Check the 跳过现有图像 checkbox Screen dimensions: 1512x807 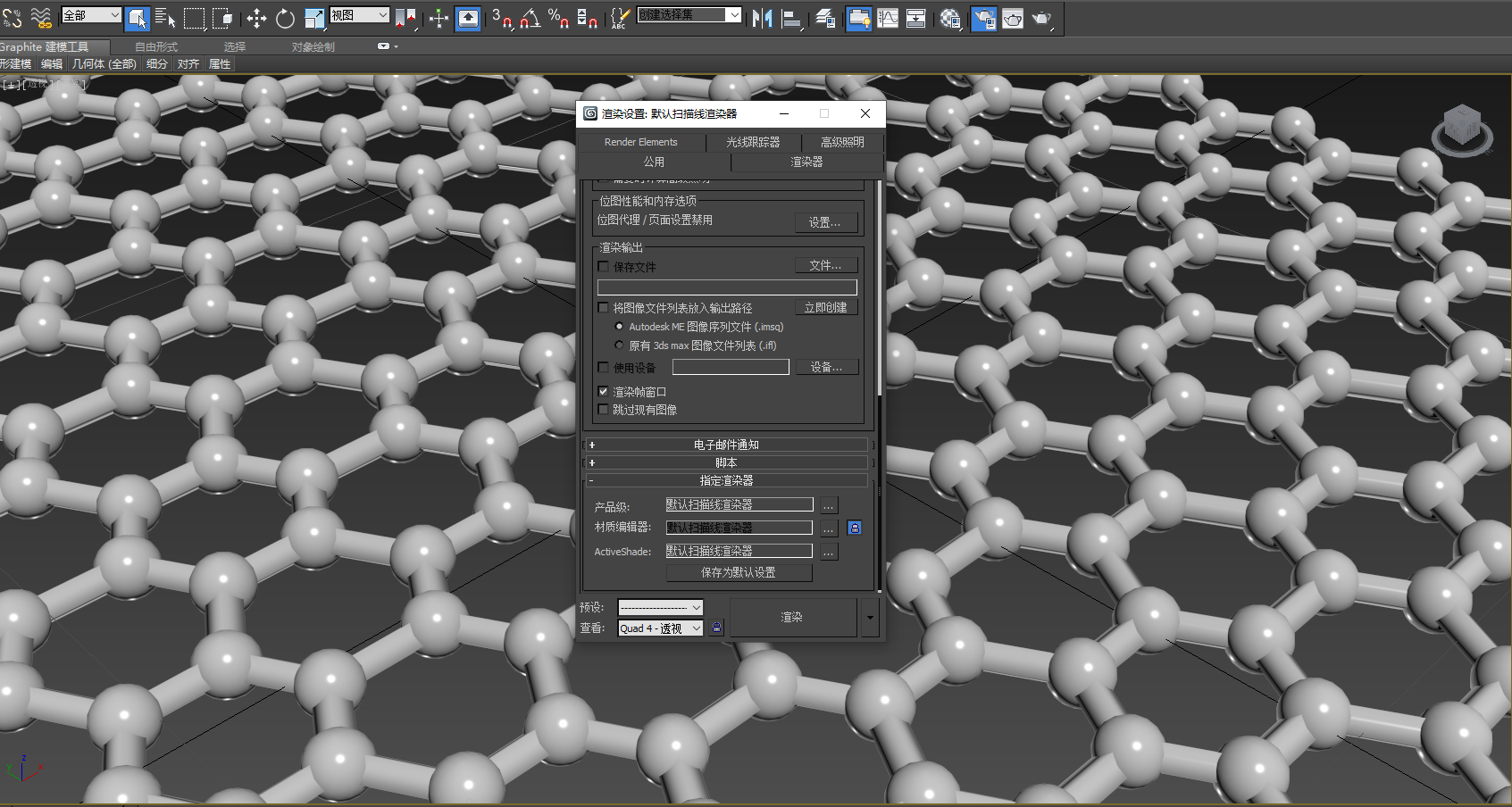(603, 410)
